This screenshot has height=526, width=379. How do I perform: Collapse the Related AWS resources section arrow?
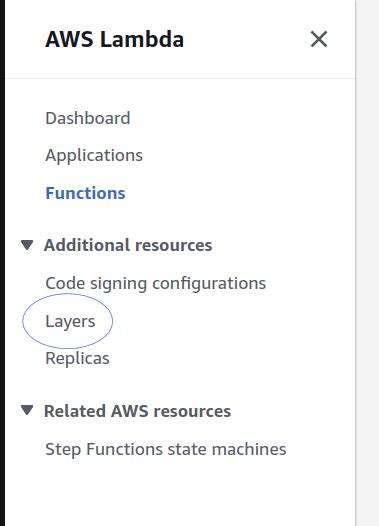tap(27, 410)
